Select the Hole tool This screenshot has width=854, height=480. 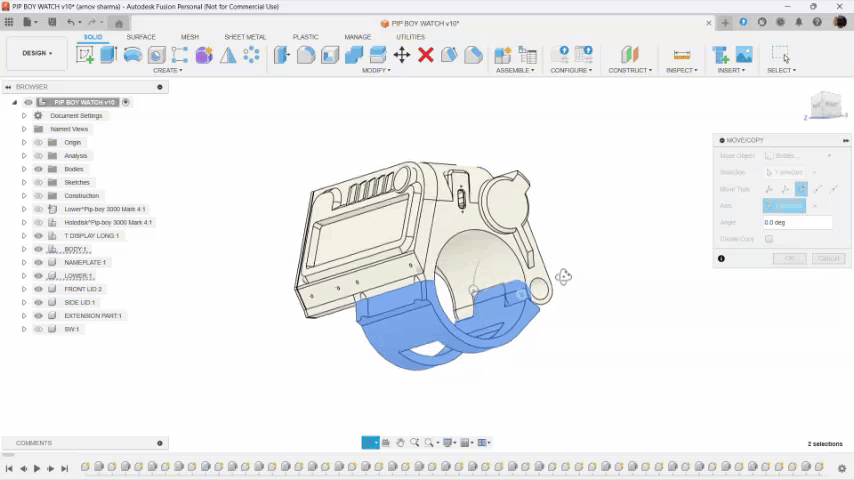click(156, 54)
